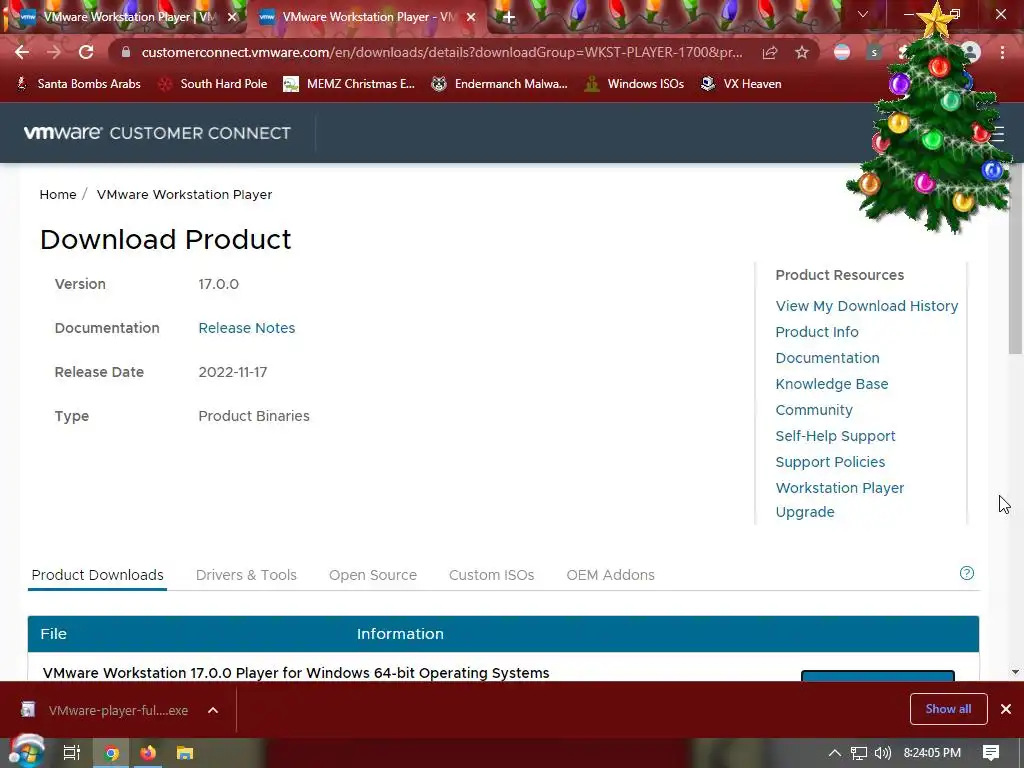Click the striped extension icon in toolbar

[x=842, y=52]
